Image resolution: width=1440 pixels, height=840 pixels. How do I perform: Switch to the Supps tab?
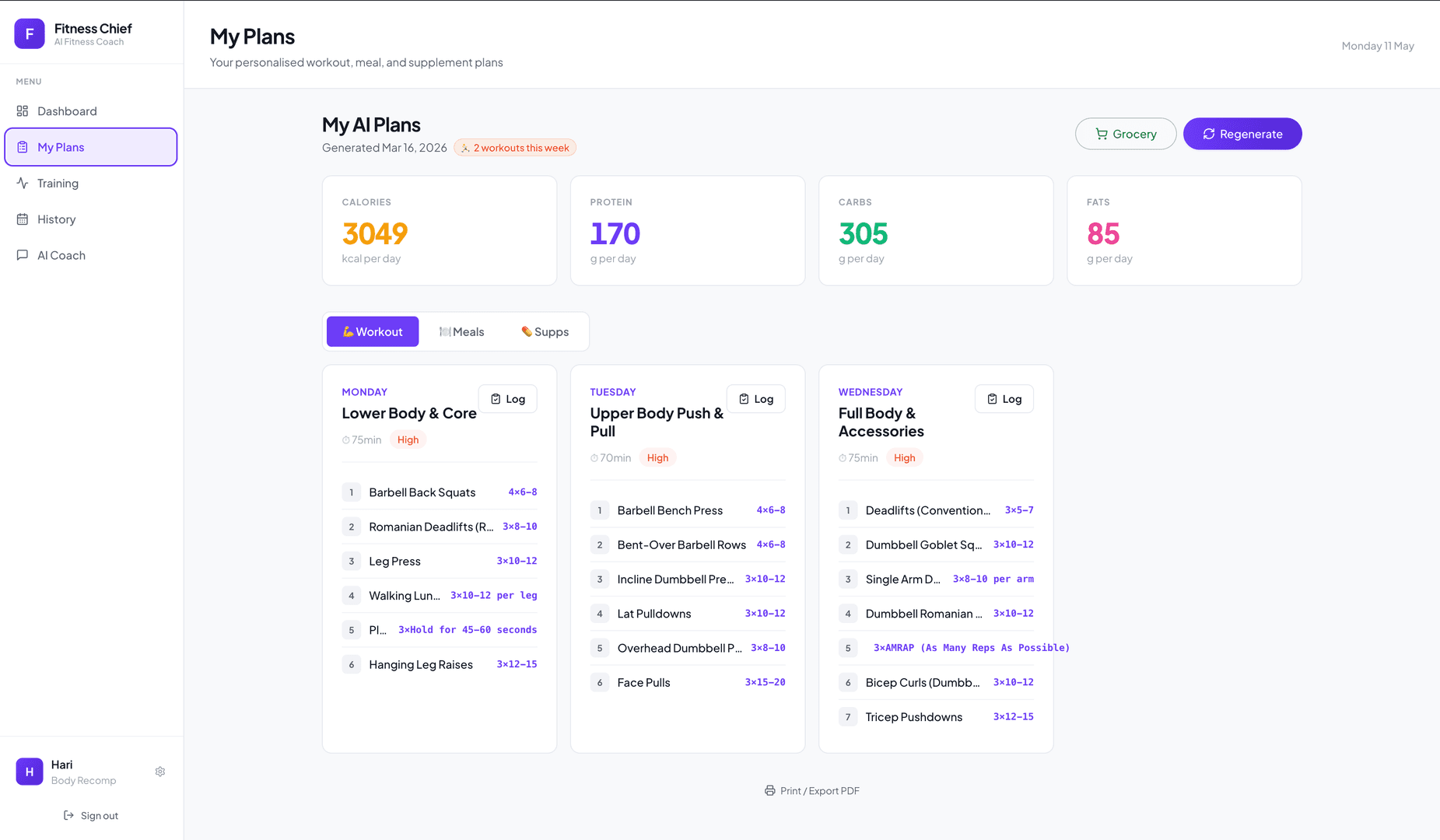click(545, 331)
